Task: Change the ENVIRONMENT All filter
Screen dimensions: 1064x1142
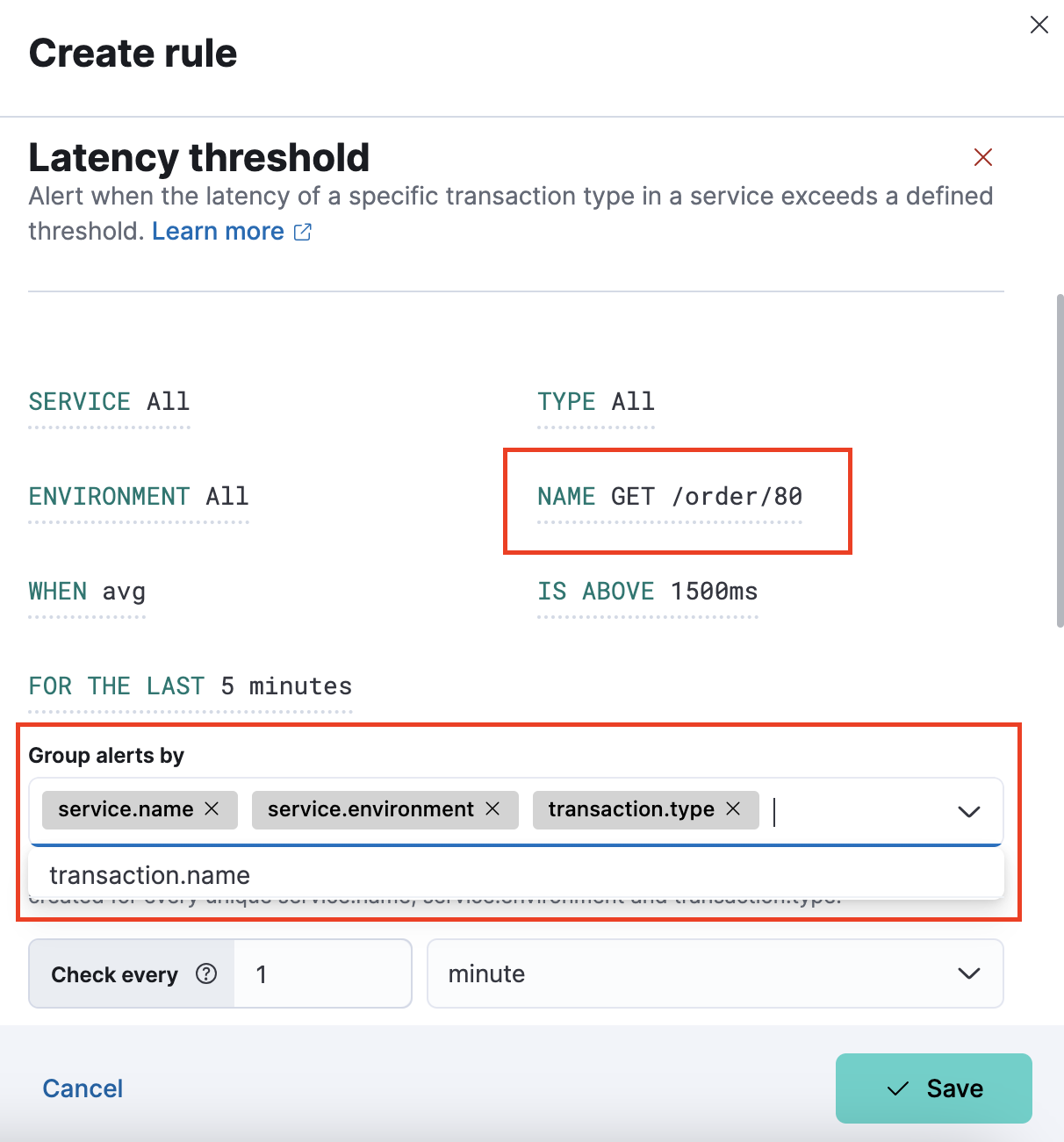Action: (139, 498)
